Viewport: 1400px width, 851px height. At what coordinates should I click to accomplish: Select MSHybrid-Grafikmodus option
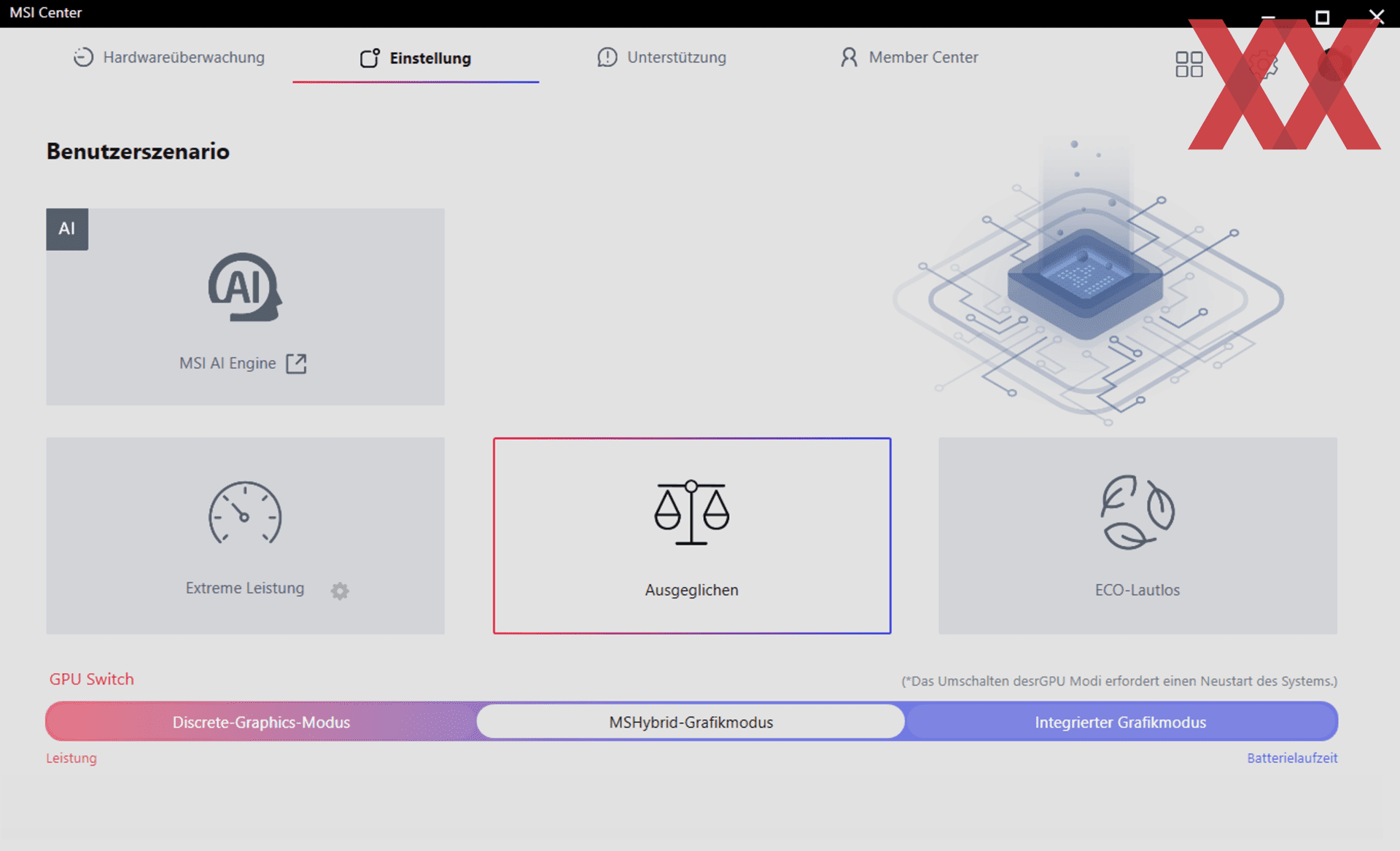(x=691, y=722)
